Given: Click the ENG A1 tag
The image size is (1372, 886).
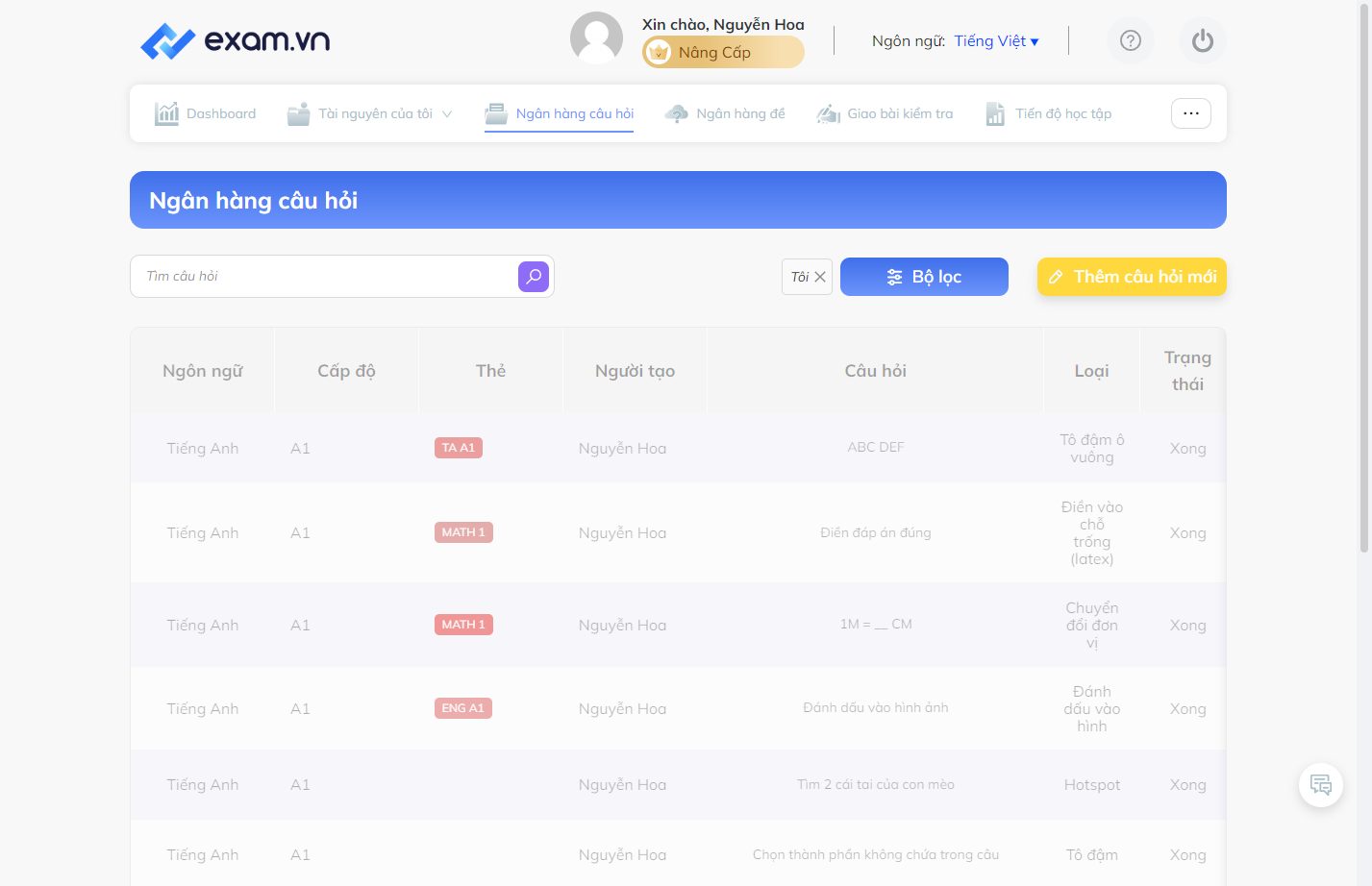Looking at the screenshot, I should 463,708.
